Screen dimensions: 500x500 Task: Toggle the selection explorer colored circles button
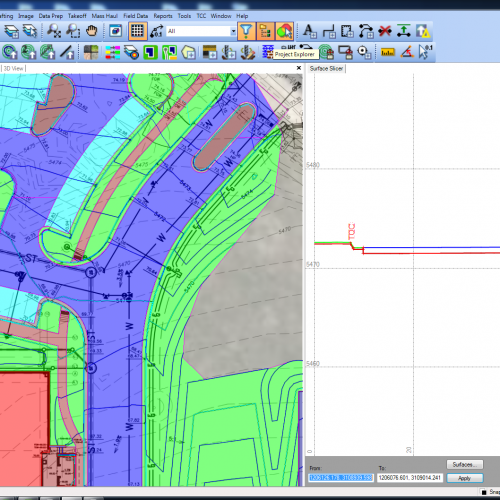point(284,31)
